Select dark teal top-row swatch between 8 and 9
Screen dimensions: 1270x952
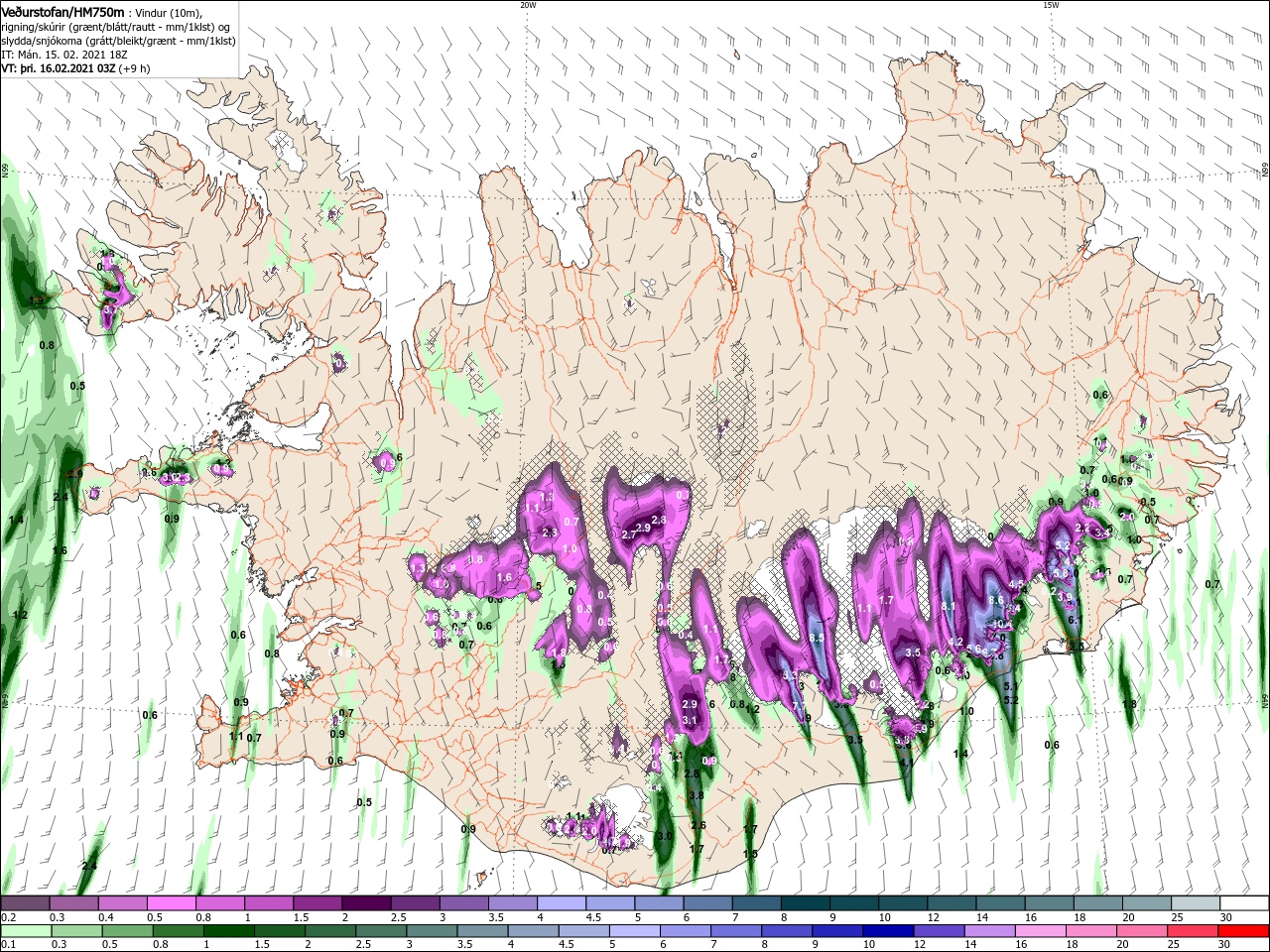[806, 903]
